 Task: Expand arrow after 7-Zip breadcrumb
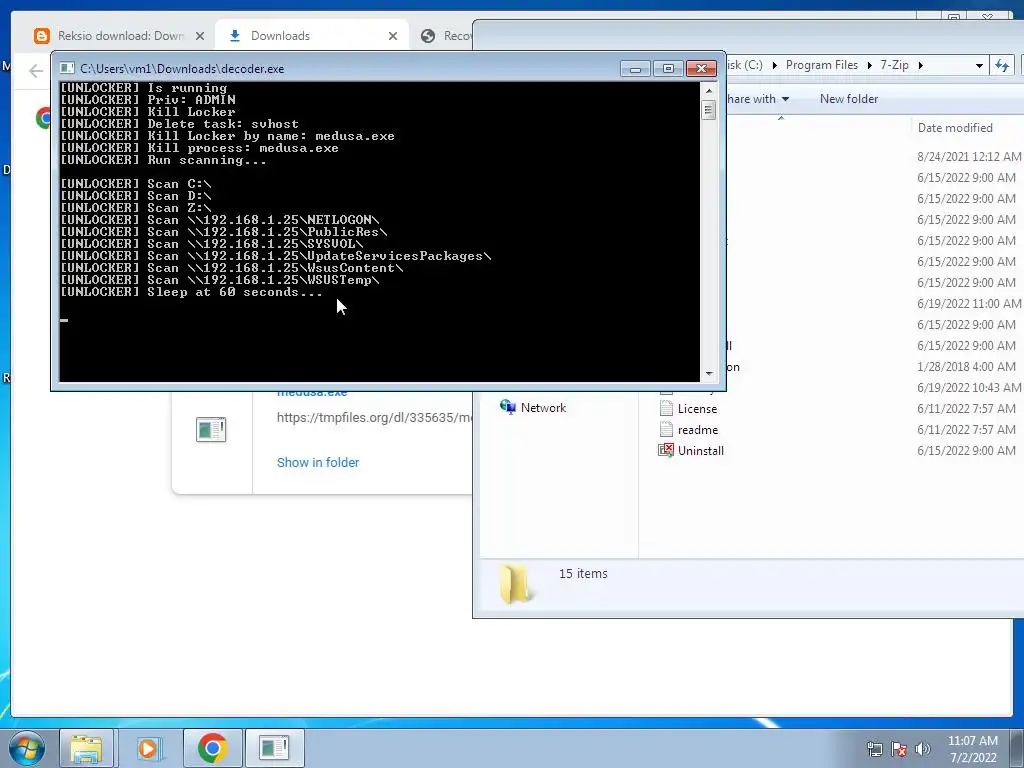[921, 65]
